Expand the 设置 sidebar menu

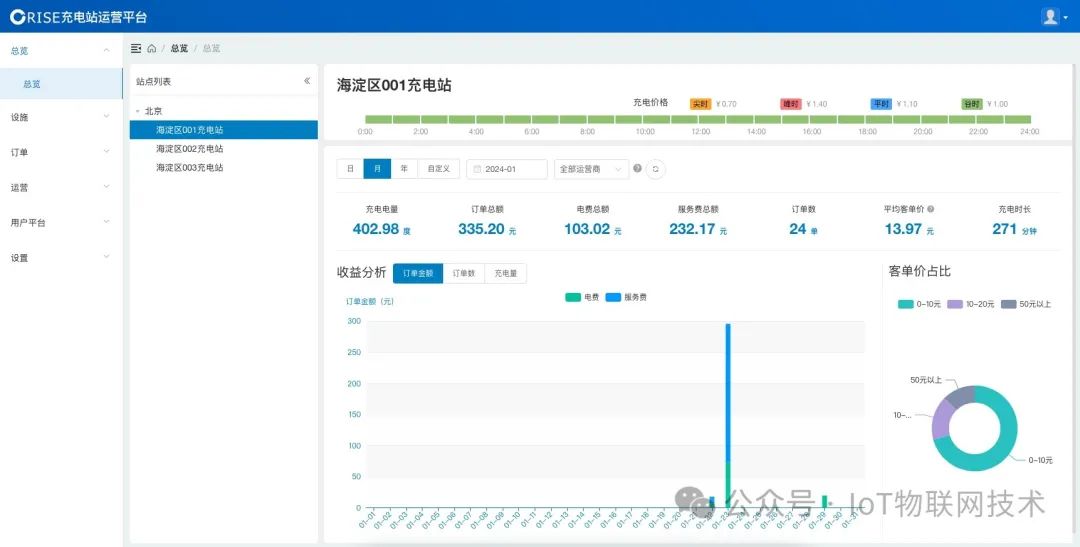pos(61,258)
